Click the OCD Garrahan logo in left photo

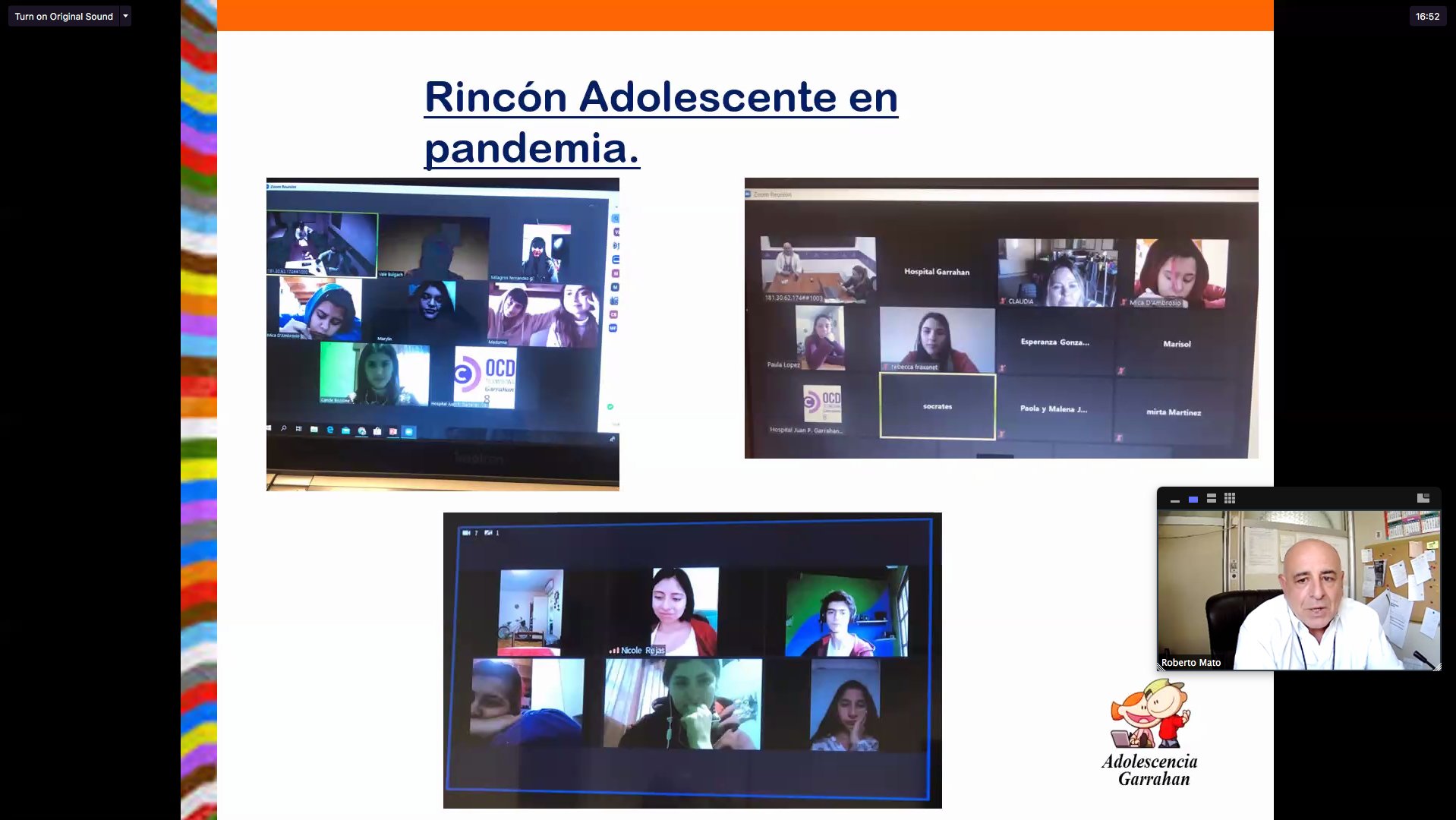[x=486, y=377]
